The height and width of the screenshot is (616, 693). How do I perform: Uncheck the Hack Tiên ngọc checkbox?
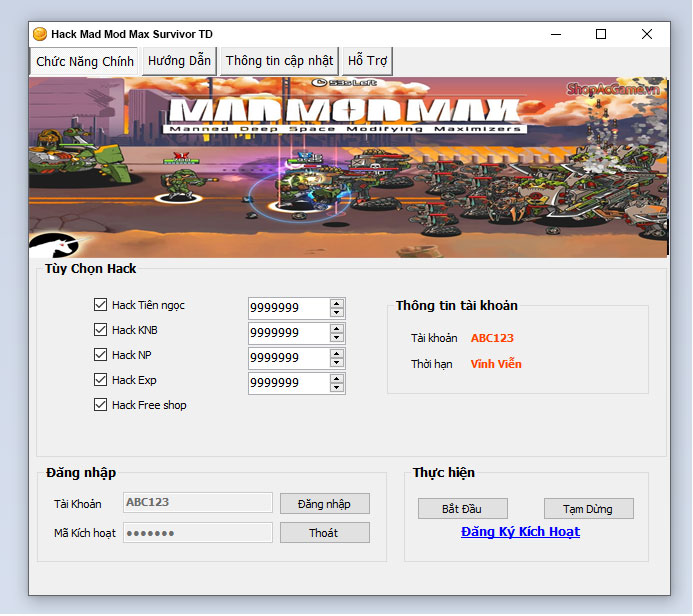click(100, 304)
